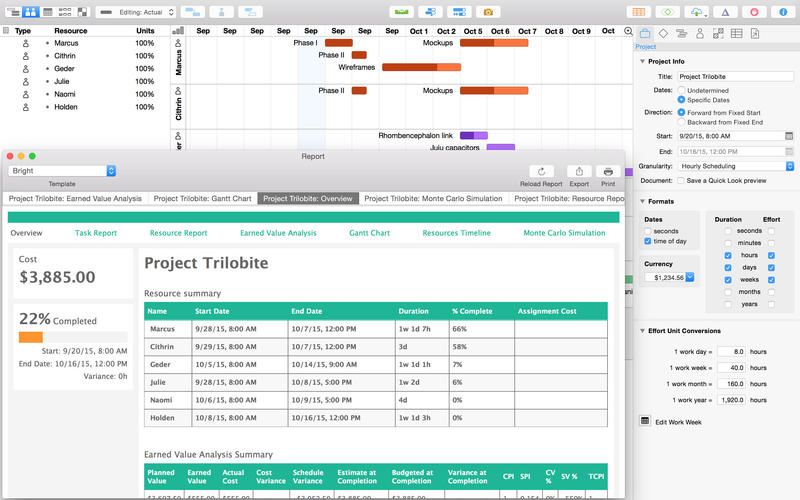This screenshot has width=800, height=500.
Task: Open the Granularity Hourly Scheduling dropdown
Action: [735, 166]
